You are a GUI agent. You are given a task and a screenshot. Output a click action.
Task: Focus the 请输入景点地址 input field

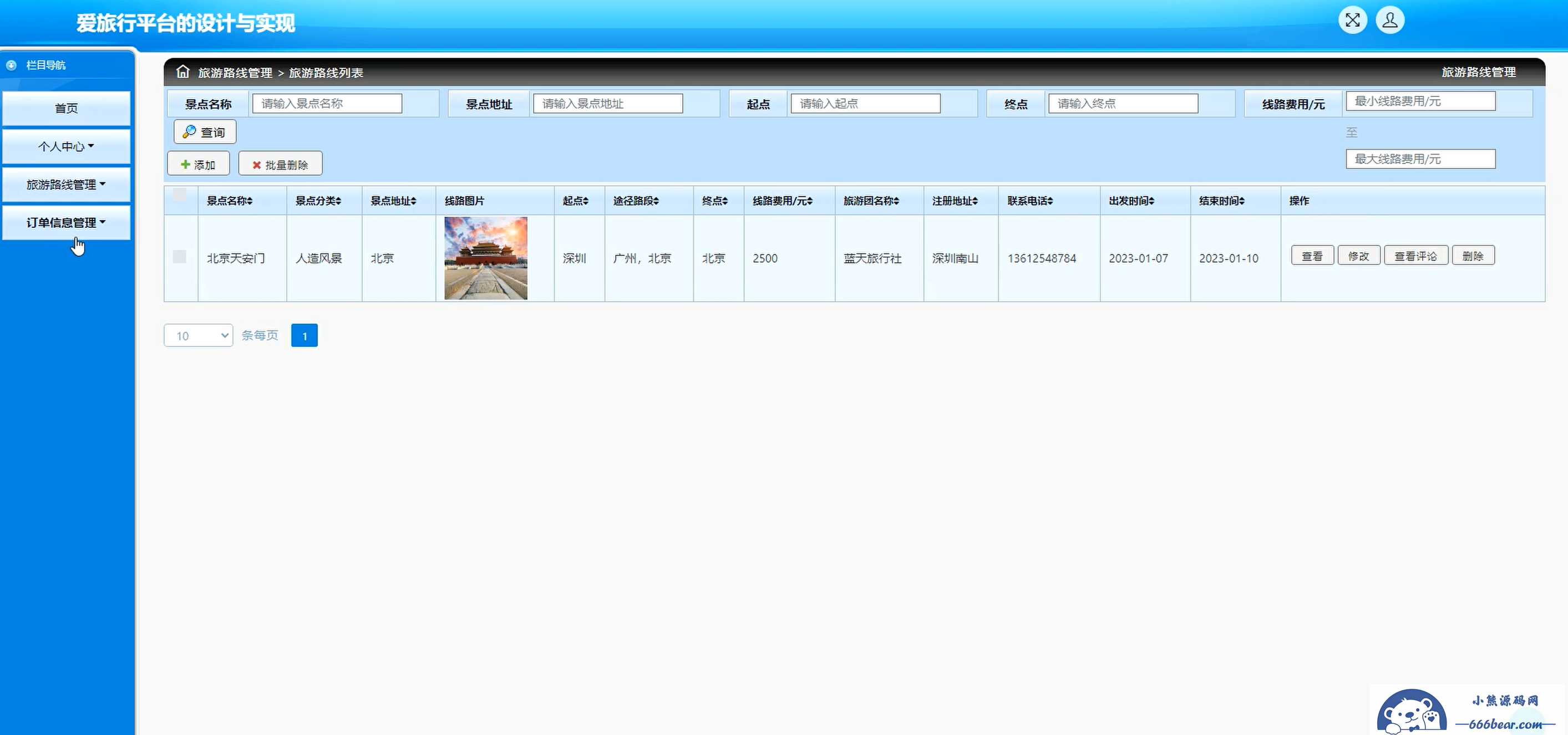[607, 104]
